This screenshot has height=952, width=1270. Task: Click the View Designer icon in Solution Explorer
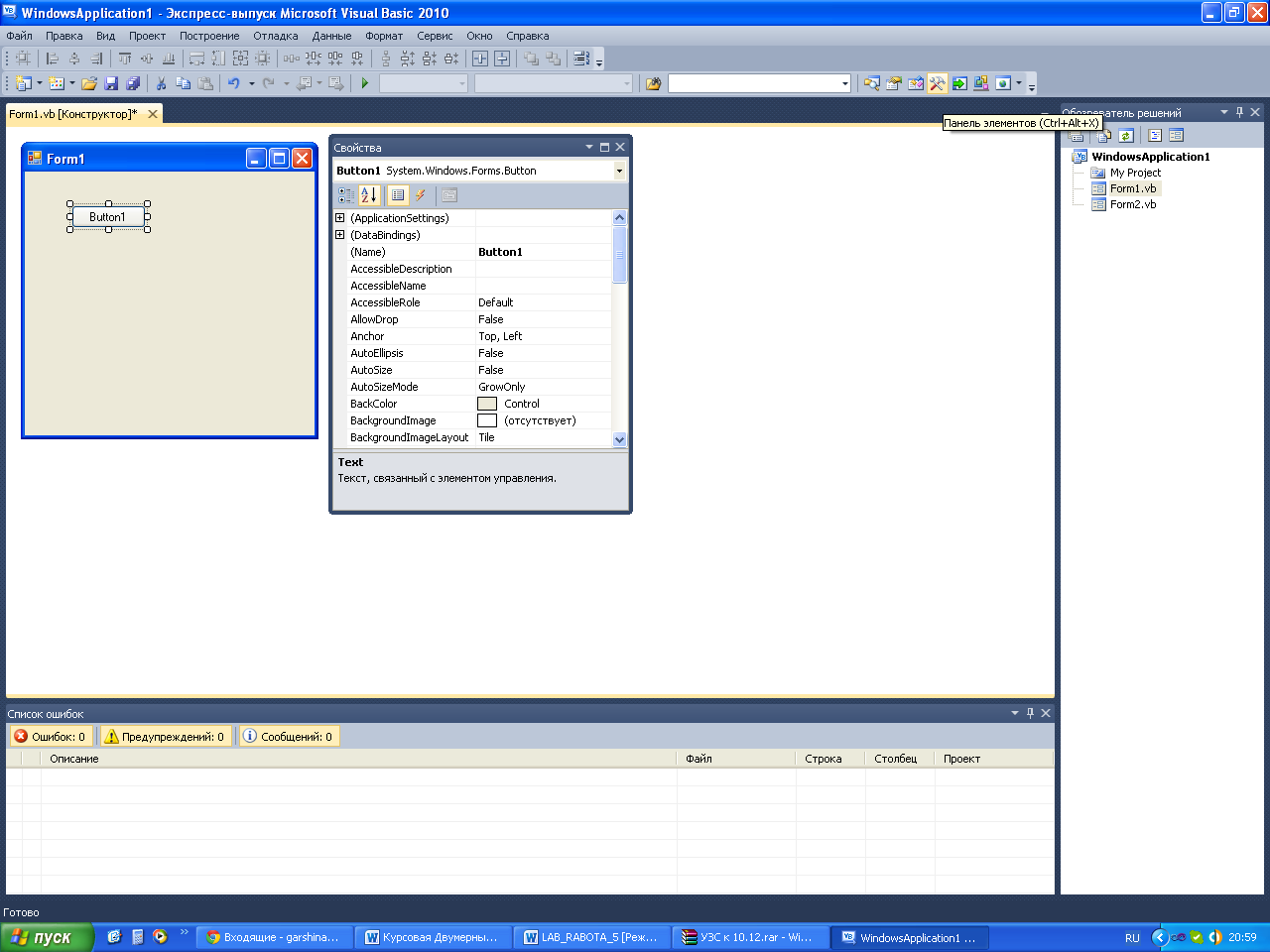1177,136
